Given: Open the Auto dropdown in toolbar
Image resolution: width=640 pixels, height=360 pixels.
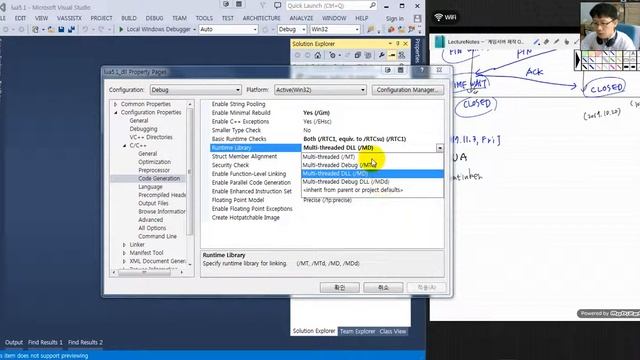Looking at the screenshot, I should [x=228, y=29].
